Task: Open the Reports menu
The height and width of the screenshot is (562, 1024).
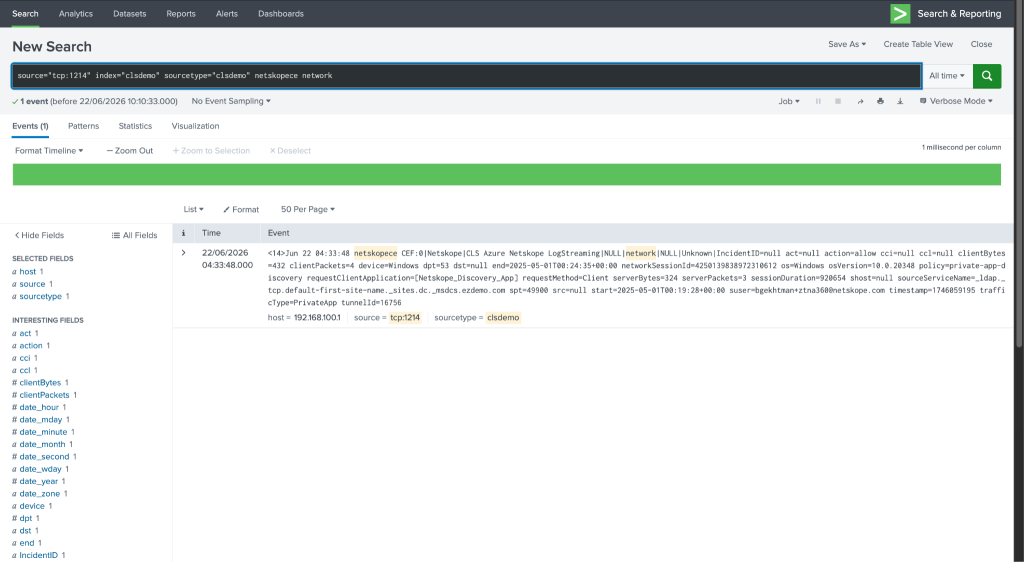Action: pos(181,14)
